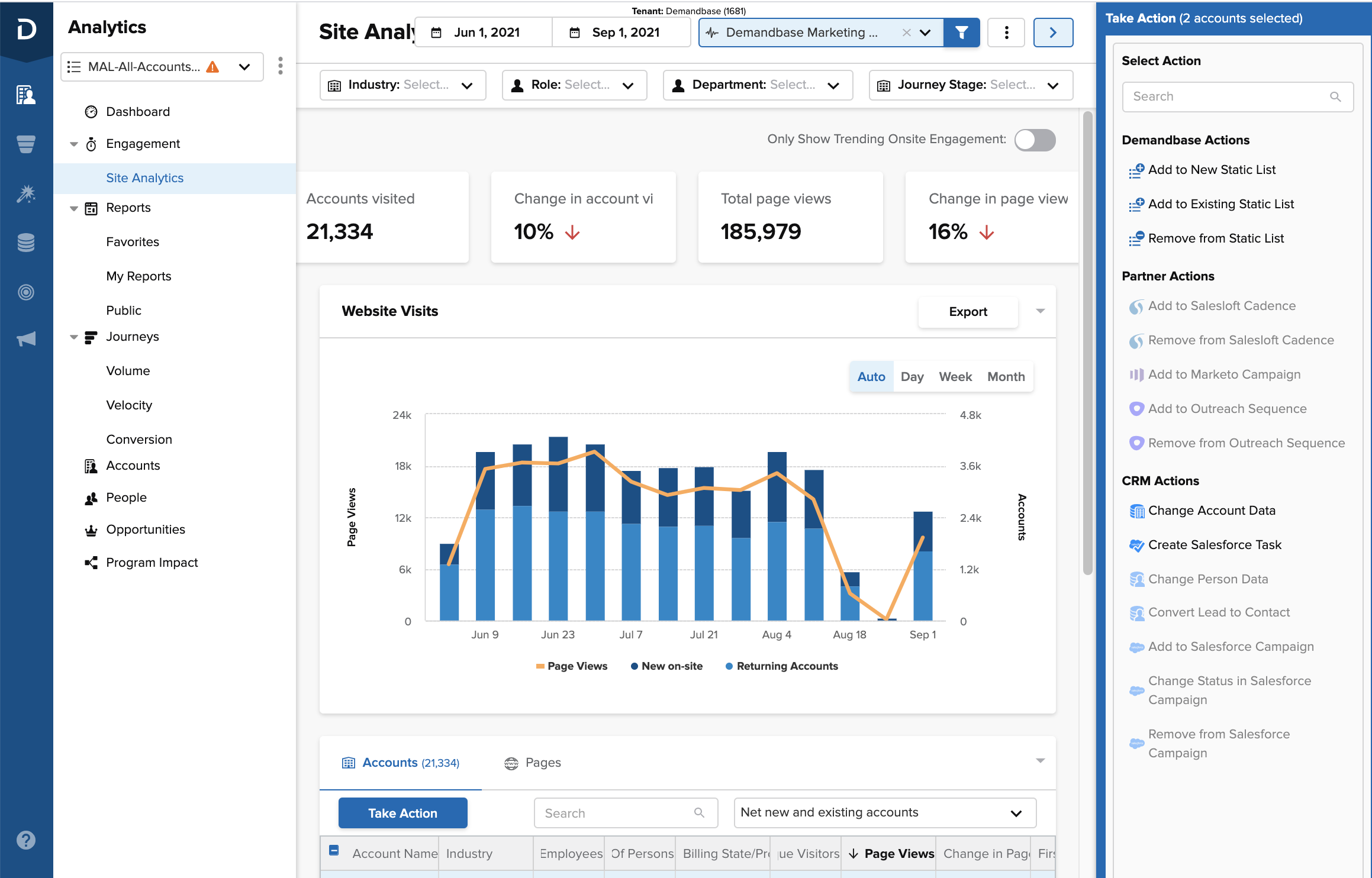Click the Add to Marketo Campaign icon
Image resolution: width=1372 pixels, height=878 pixels.
pyautogui.click(x=1136, y=375)
